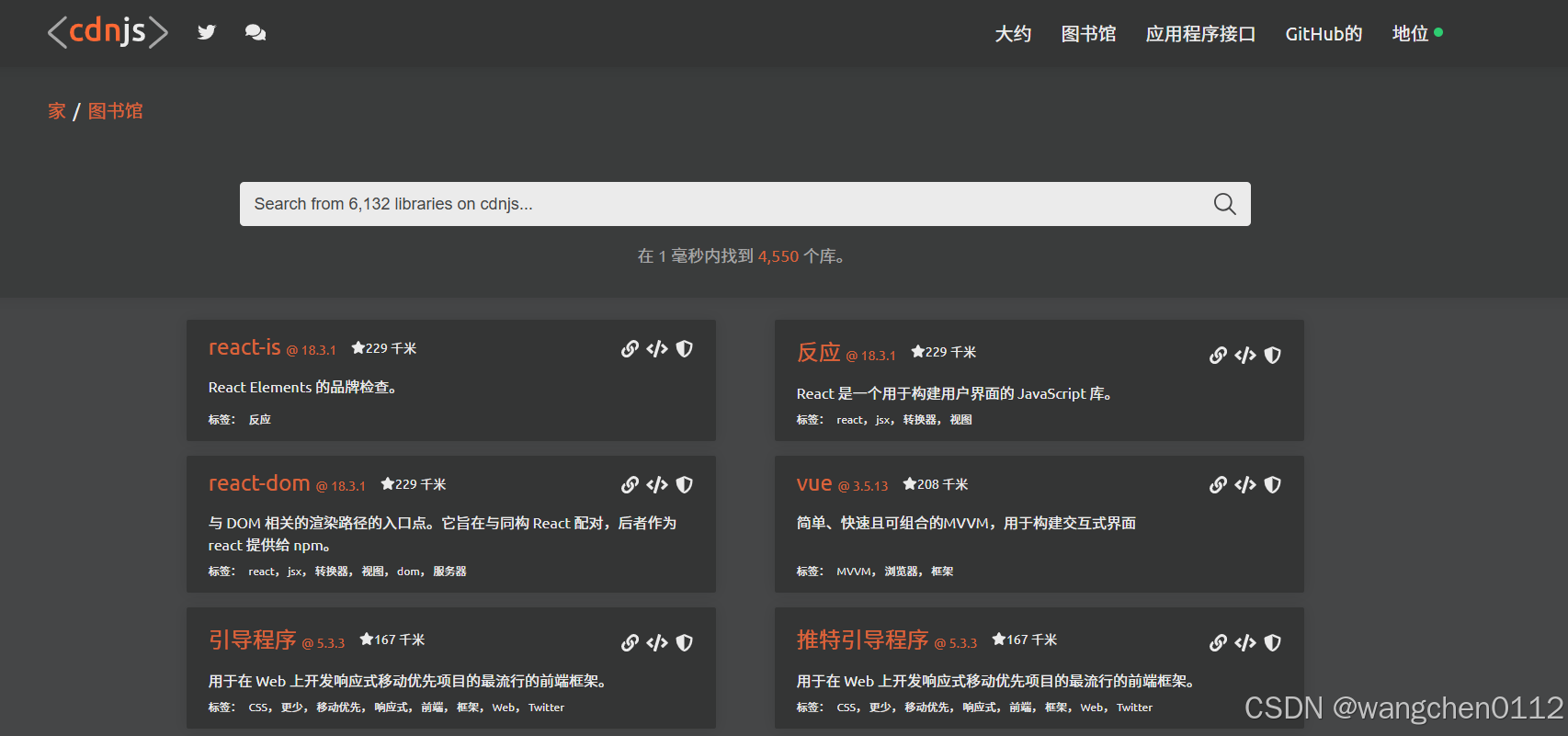Image resolution: width=1568 pixels, height=736 pixels.
Task: Click the @ 18.3.1 version on react-dom
Action: tap(341, 486)
